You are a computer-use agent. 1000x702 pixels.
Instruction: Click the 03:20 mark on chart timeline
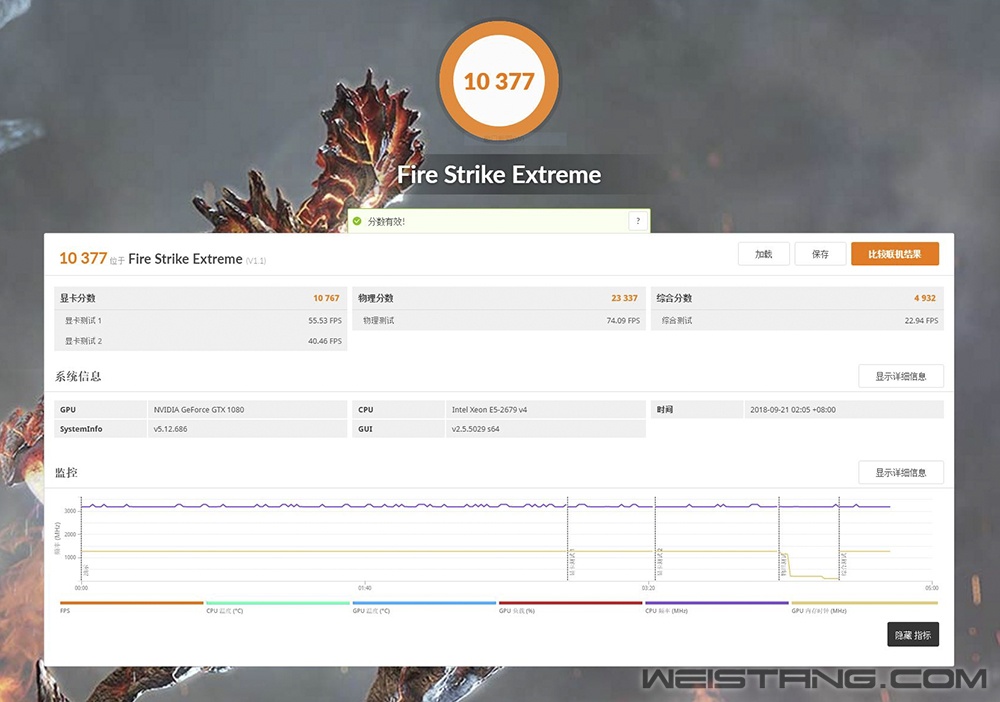click(649, 588)
